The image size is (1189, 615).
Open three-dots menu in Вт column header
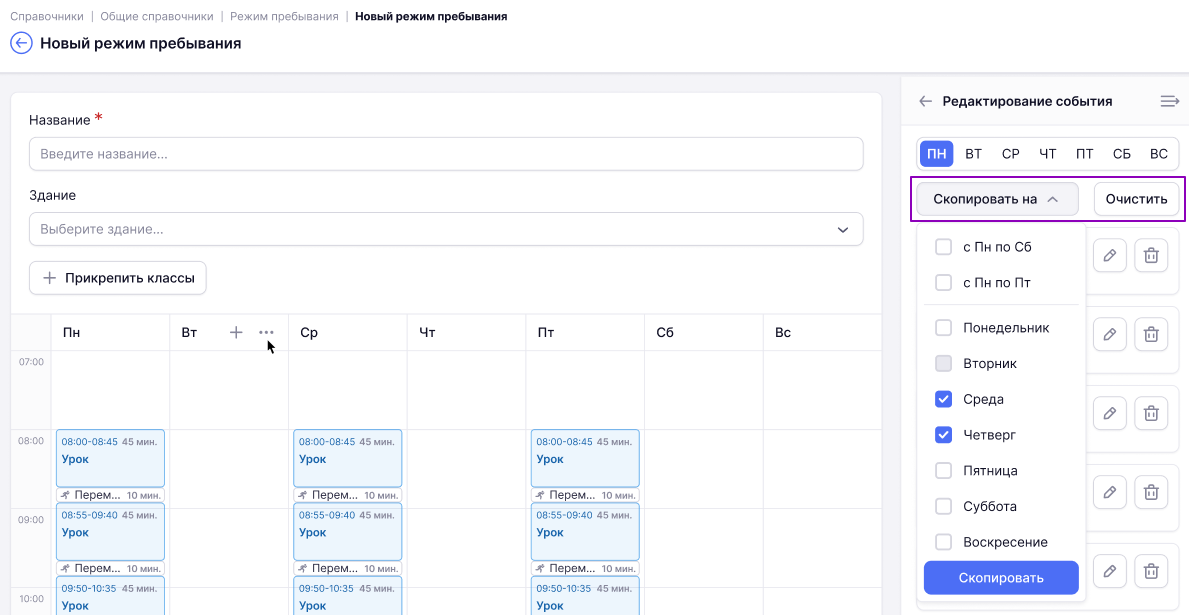click(266, 332)
